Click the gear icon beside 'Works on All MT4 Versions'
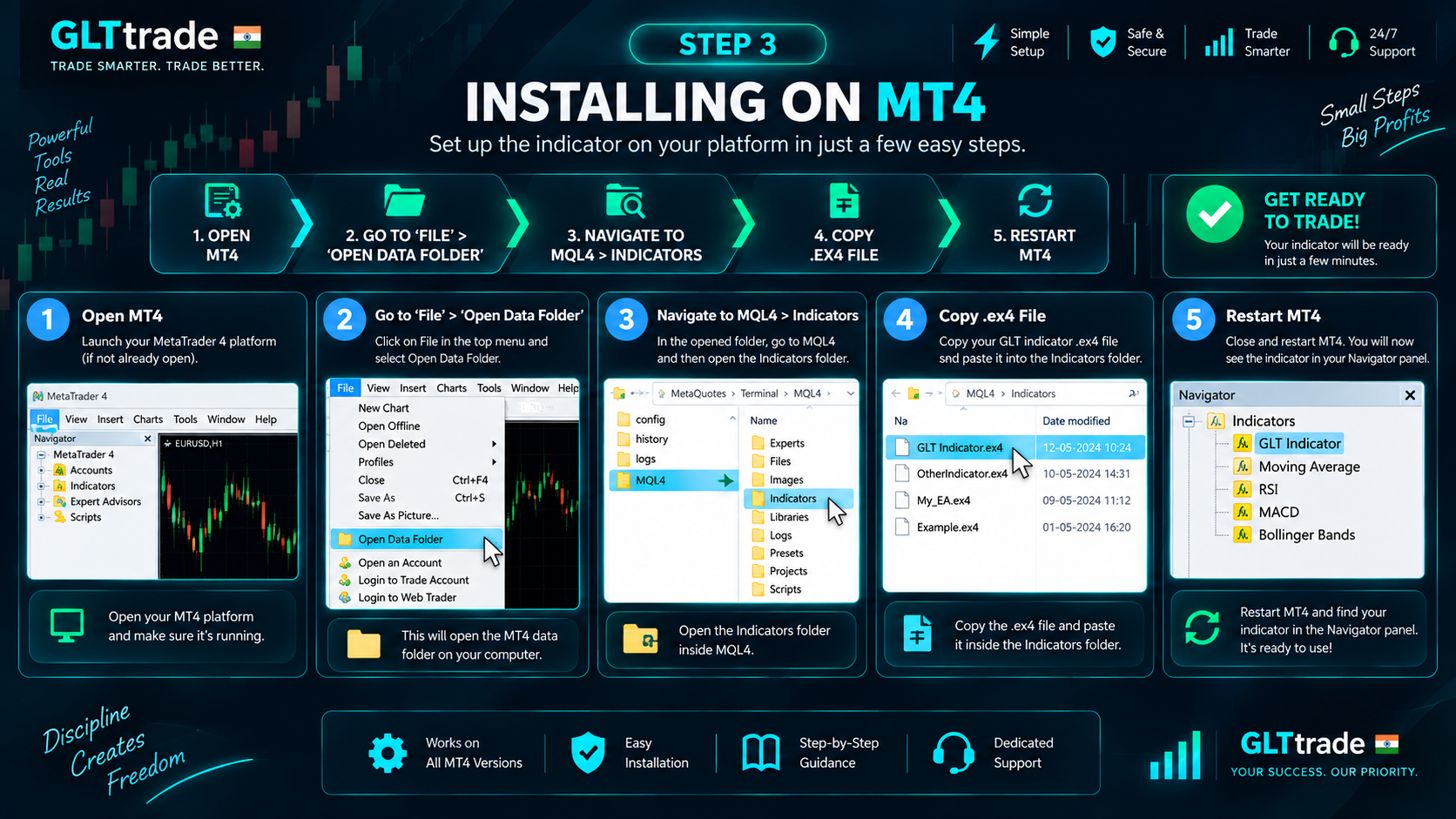1456x819 pixels. pos(388,753)
